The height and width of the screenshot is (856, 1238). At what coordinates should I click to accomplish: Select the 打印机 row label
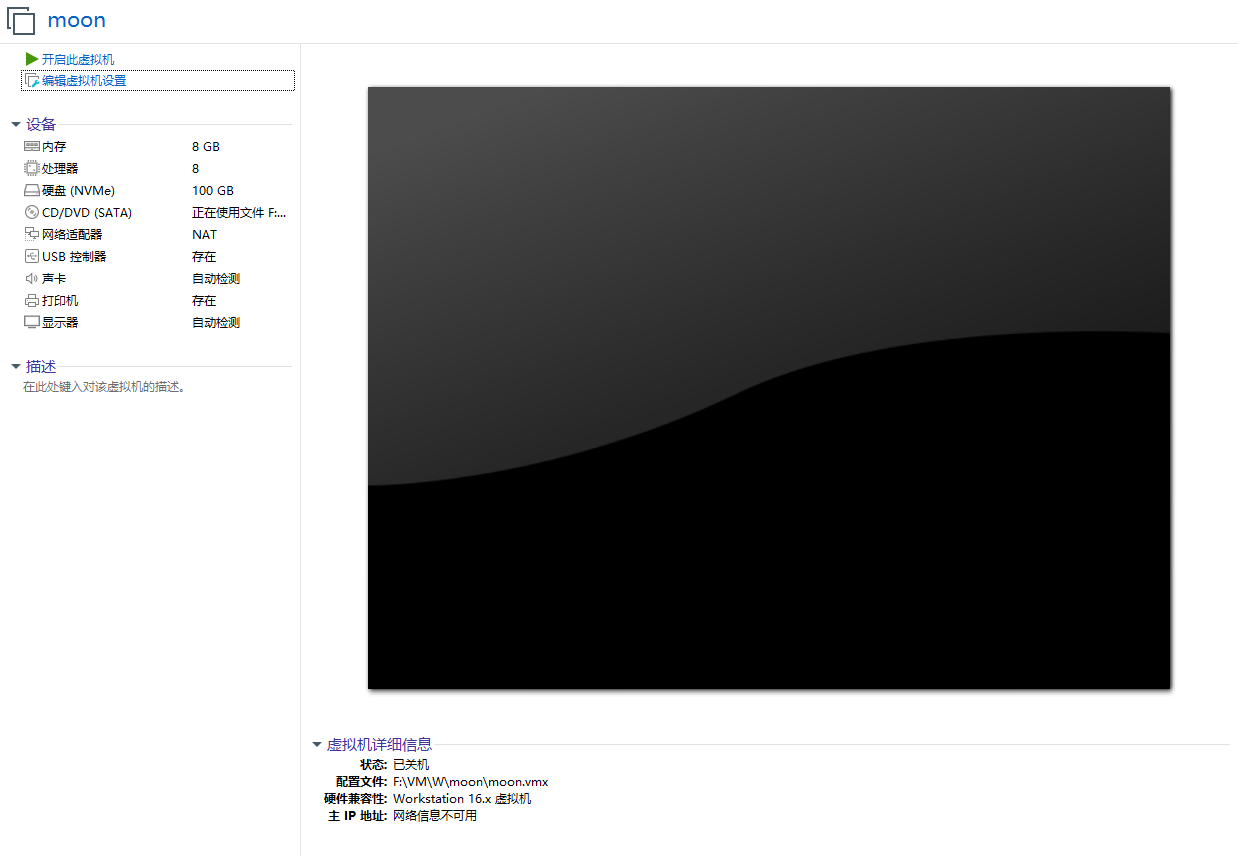point(60,300)
